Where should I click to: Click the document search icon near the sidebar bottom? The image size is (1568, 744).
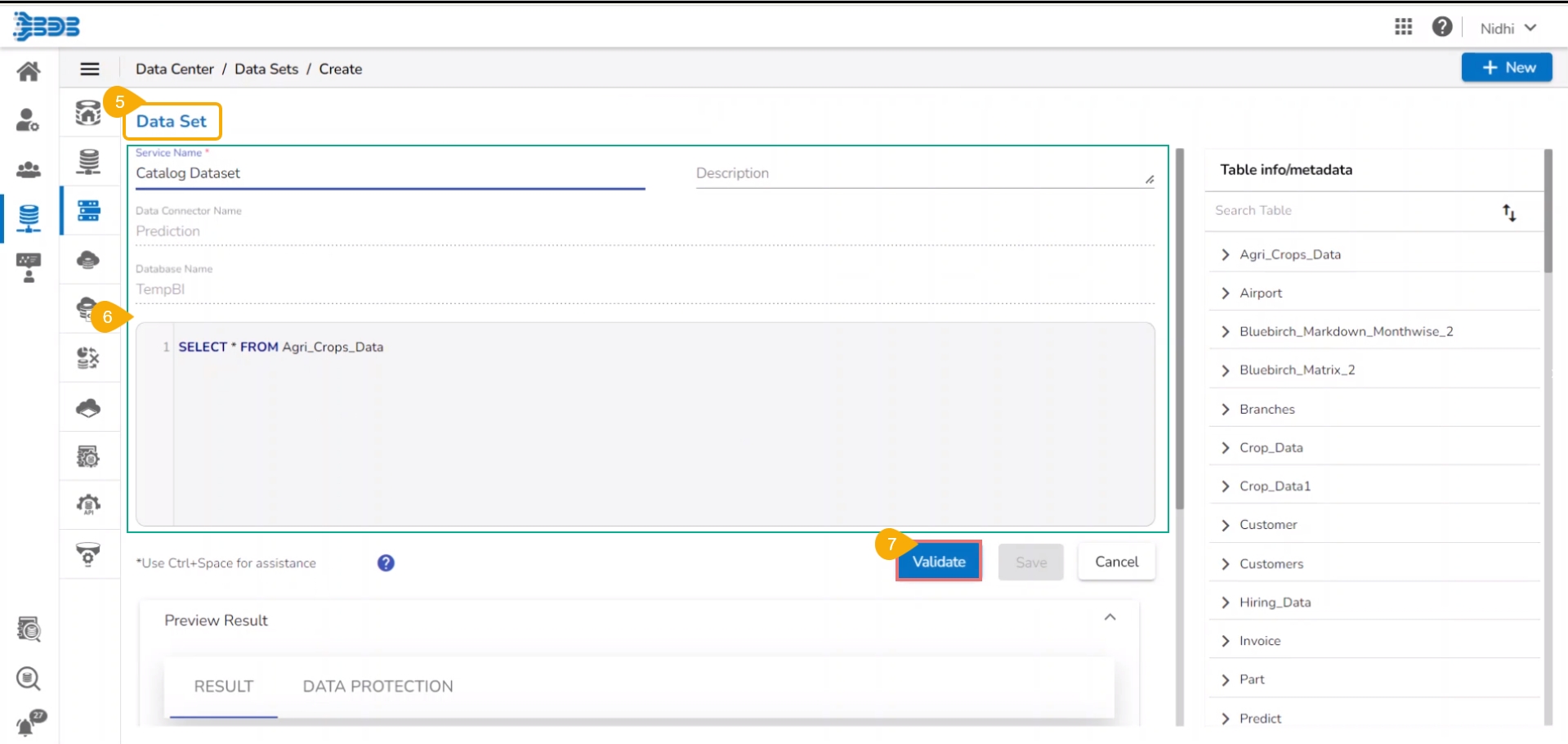tap(29, 630)
